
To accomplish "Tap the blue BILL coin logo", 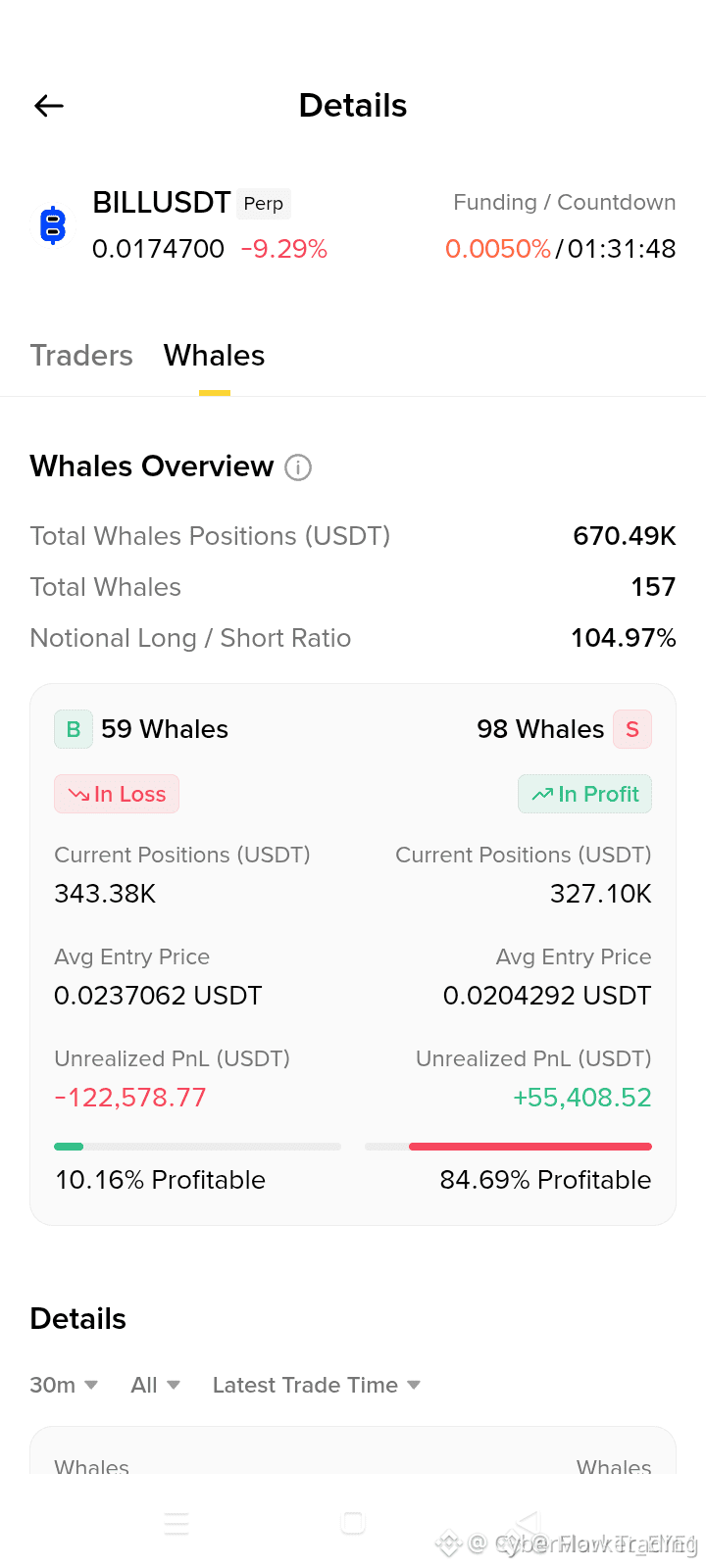I will click(x=53, y=225).
